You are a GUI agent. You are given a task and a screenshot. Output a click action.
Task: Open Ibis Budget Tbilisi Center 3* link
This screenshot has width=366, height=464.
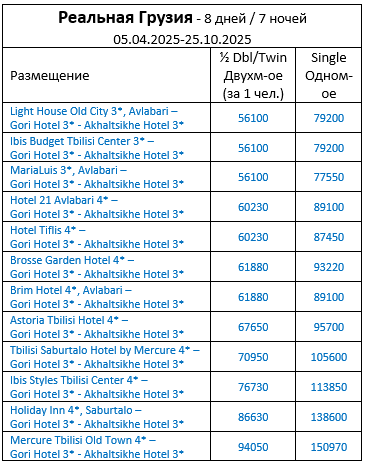[77, 141]
